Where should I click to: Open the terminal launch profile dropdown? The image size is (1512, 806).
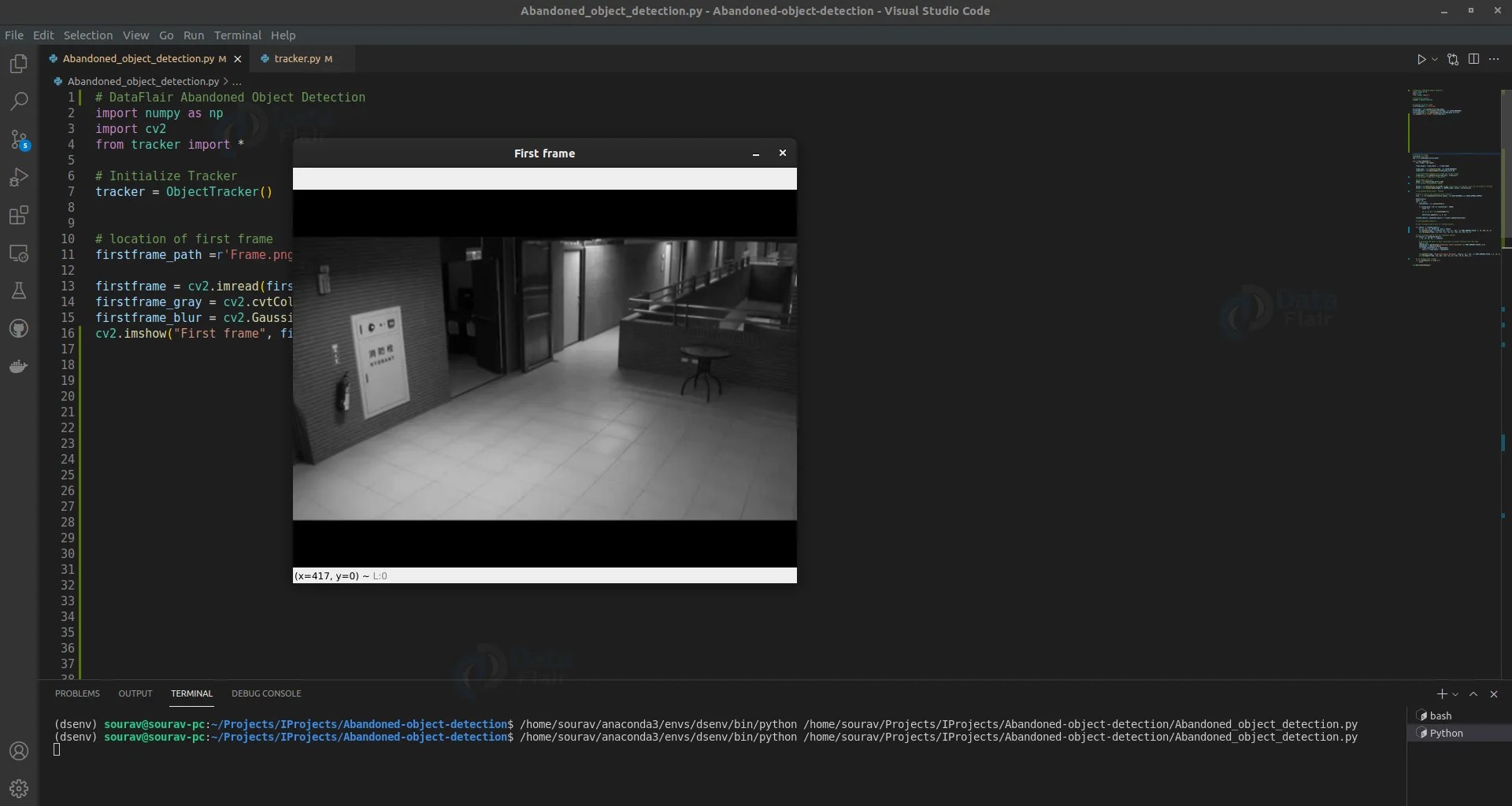pos(1456,693)
